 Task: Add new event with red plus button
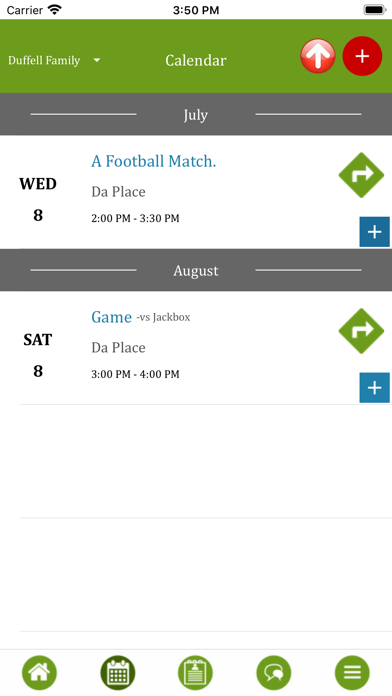pos(362,56)
